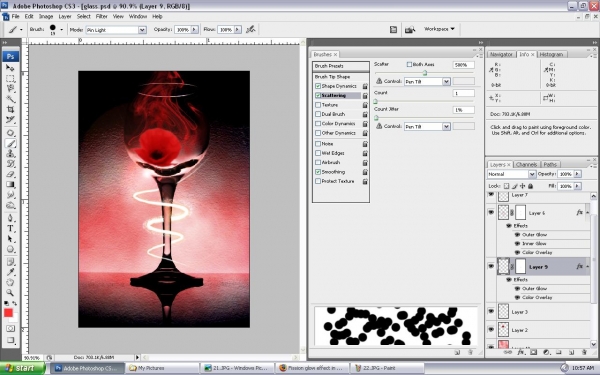The width and height of the screenshot is (600, 375).
Task: Click the lock image pixels icon
Action: (x=515, y=186)
